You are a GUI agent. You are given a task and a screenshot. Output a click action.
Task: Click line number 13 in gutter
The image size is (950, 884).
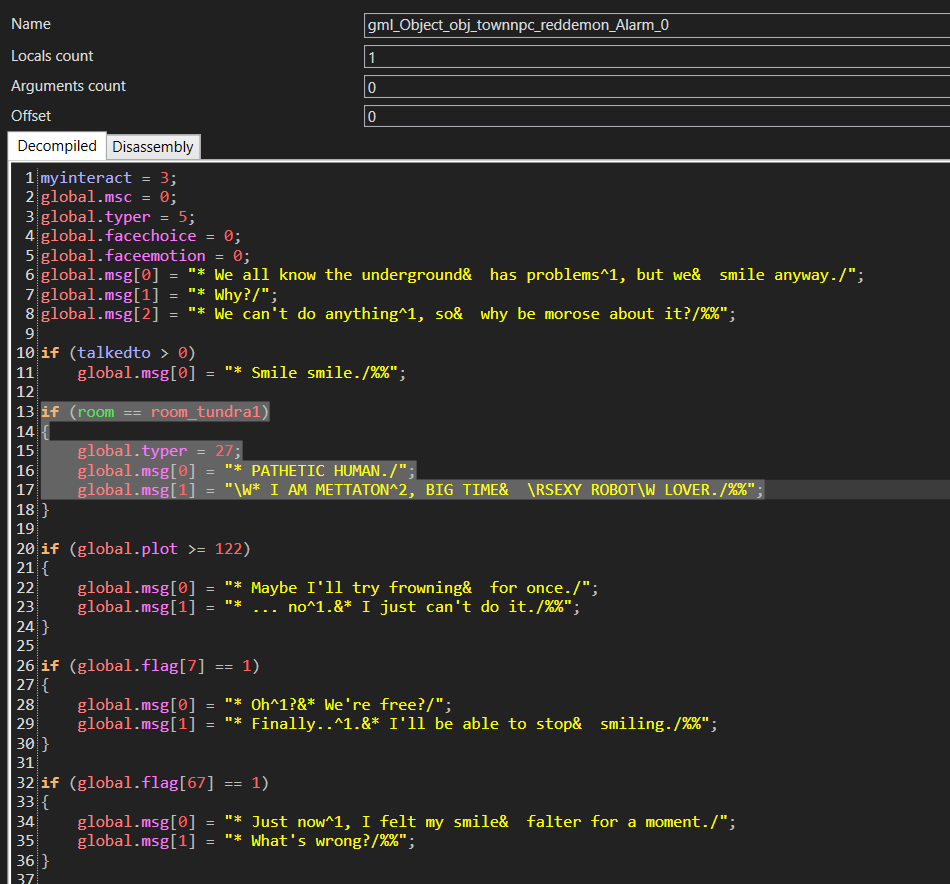point(25,412)
